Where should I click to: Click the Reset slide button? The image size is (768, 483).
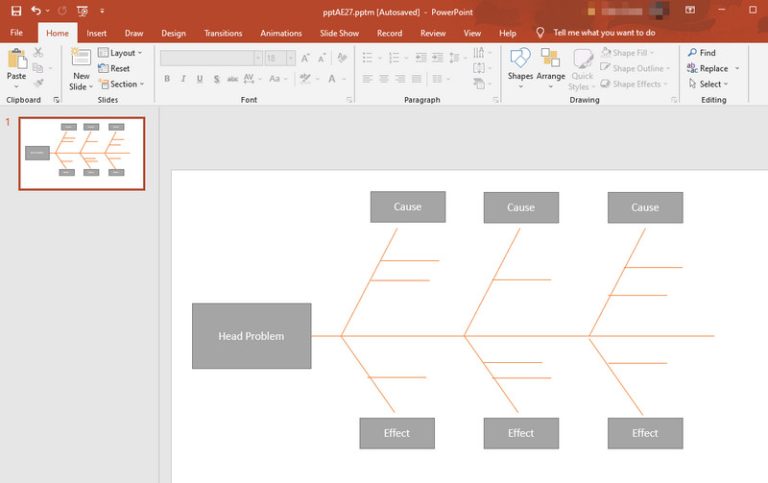(114, 69)
